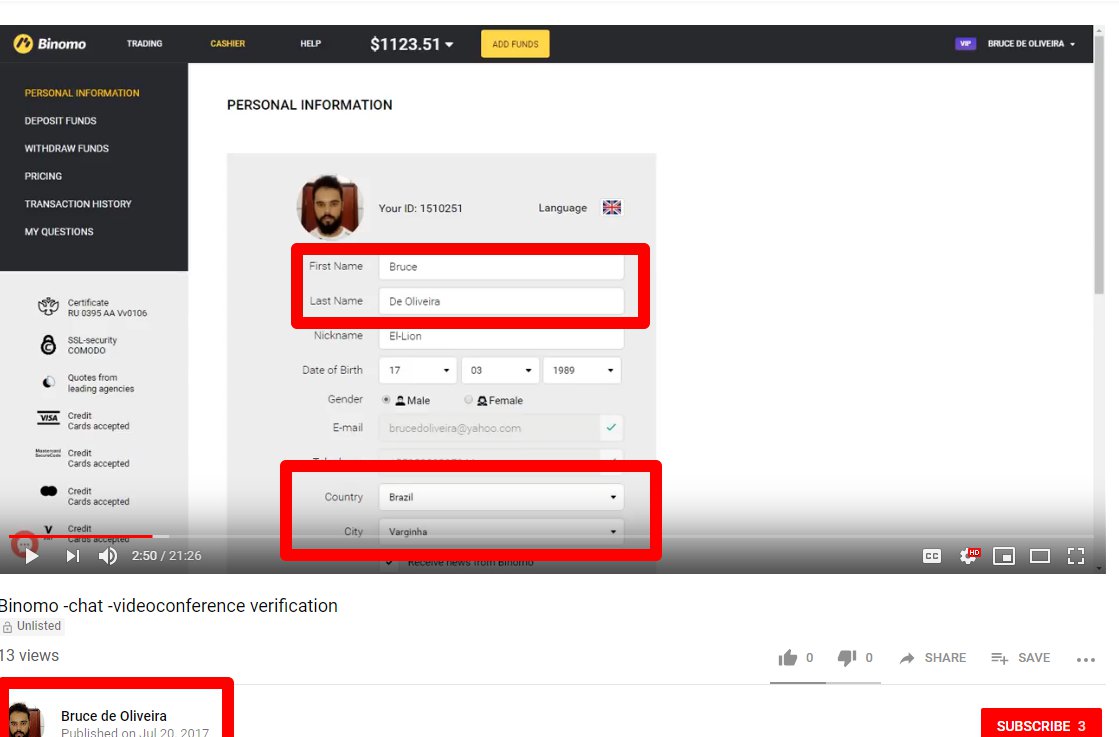
Task: Click the VISA card icon
Action: point(48,418)
